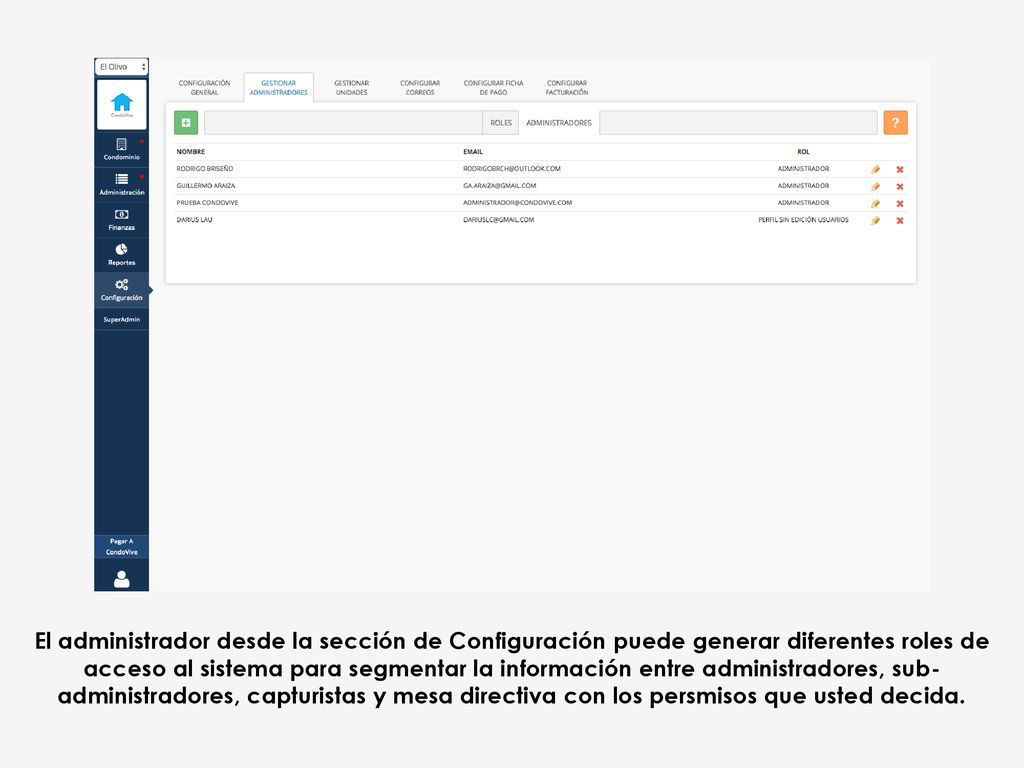Switch to Configurar Ficha de Pago tab
The height and width of the screenshot is (768, 1024).
[494, 88]
